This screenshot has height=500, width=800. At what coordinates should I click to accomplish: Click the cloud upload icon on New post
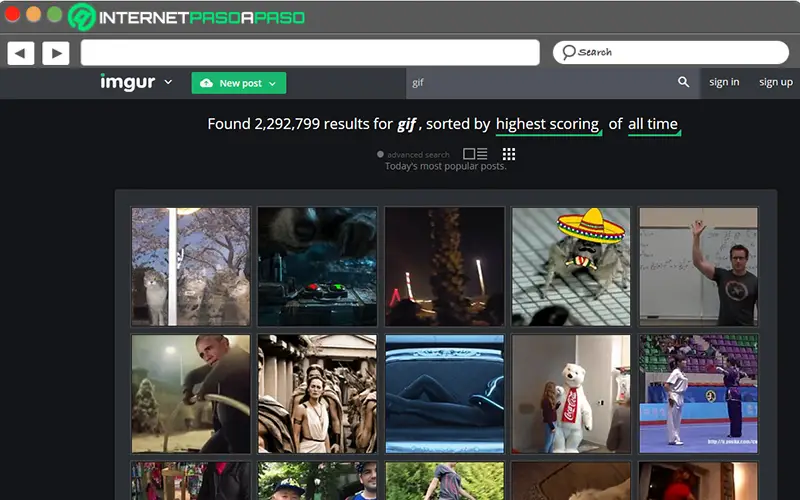pyautogui.click(x=206, y=83)
